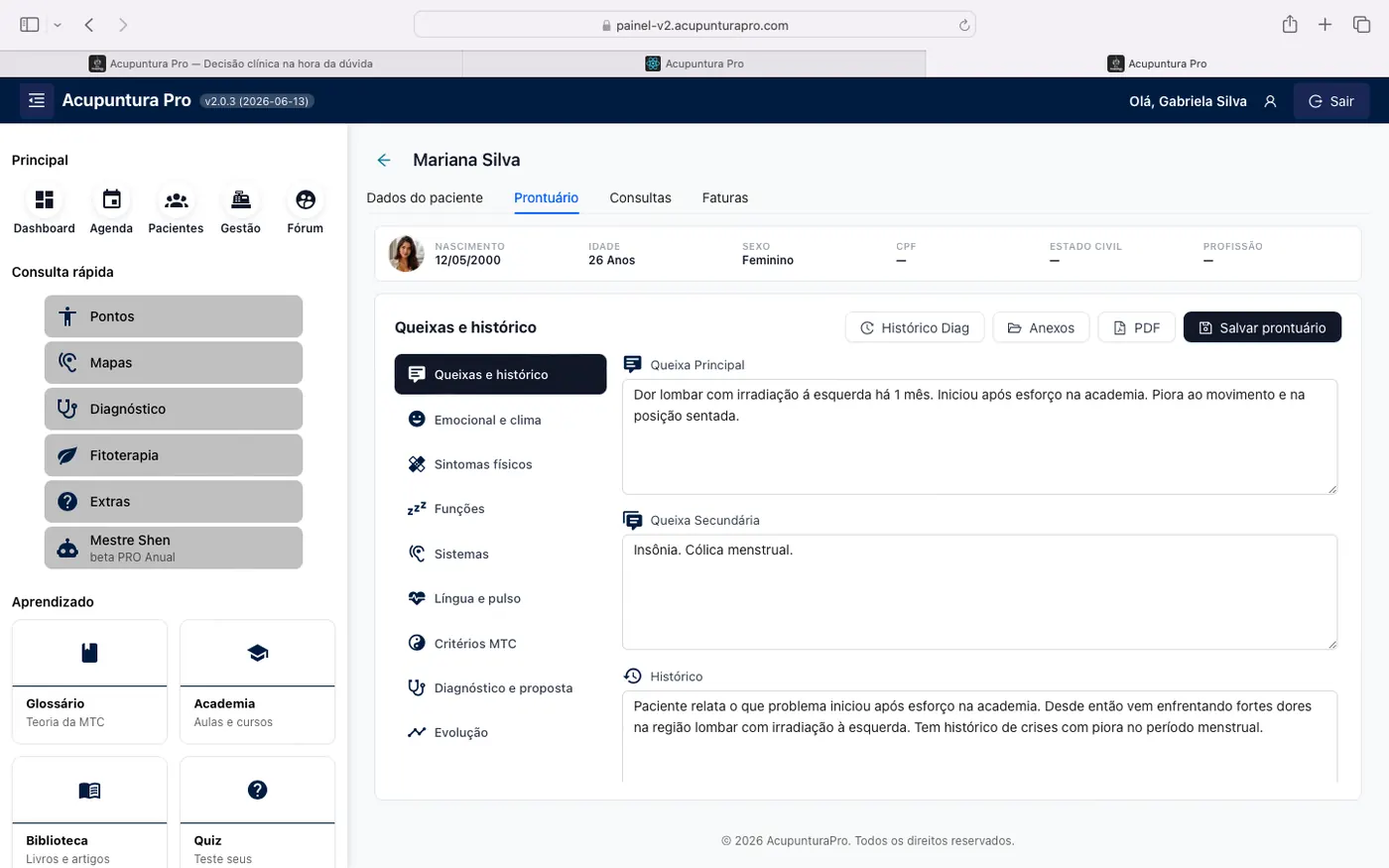Click into Histórico text area
Image resolution: width=1389 pixels, height=868 pixels.
tap(979, 736)
